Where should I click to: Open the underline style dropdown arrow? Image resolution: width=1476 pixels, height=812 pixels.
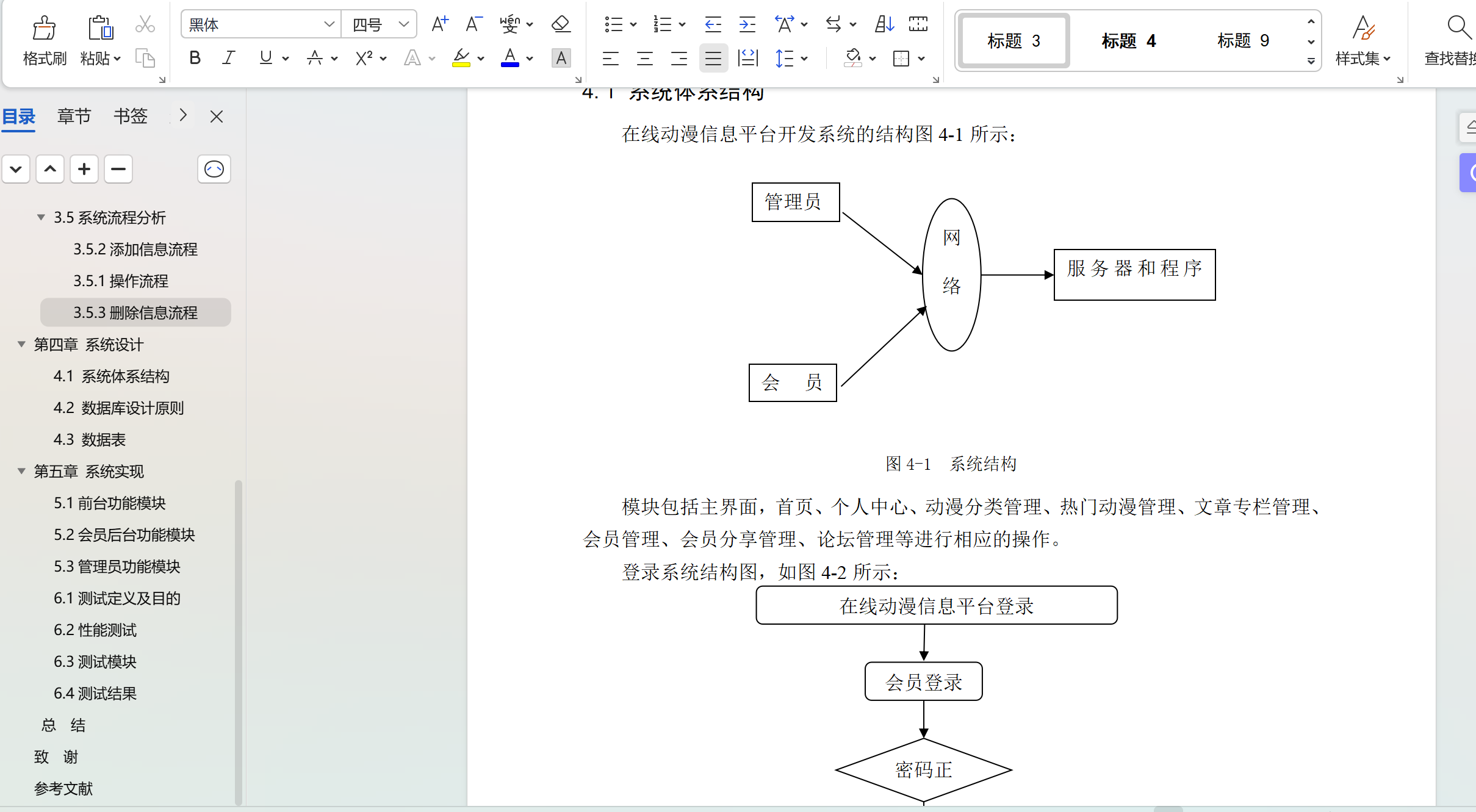coord(286,59)
